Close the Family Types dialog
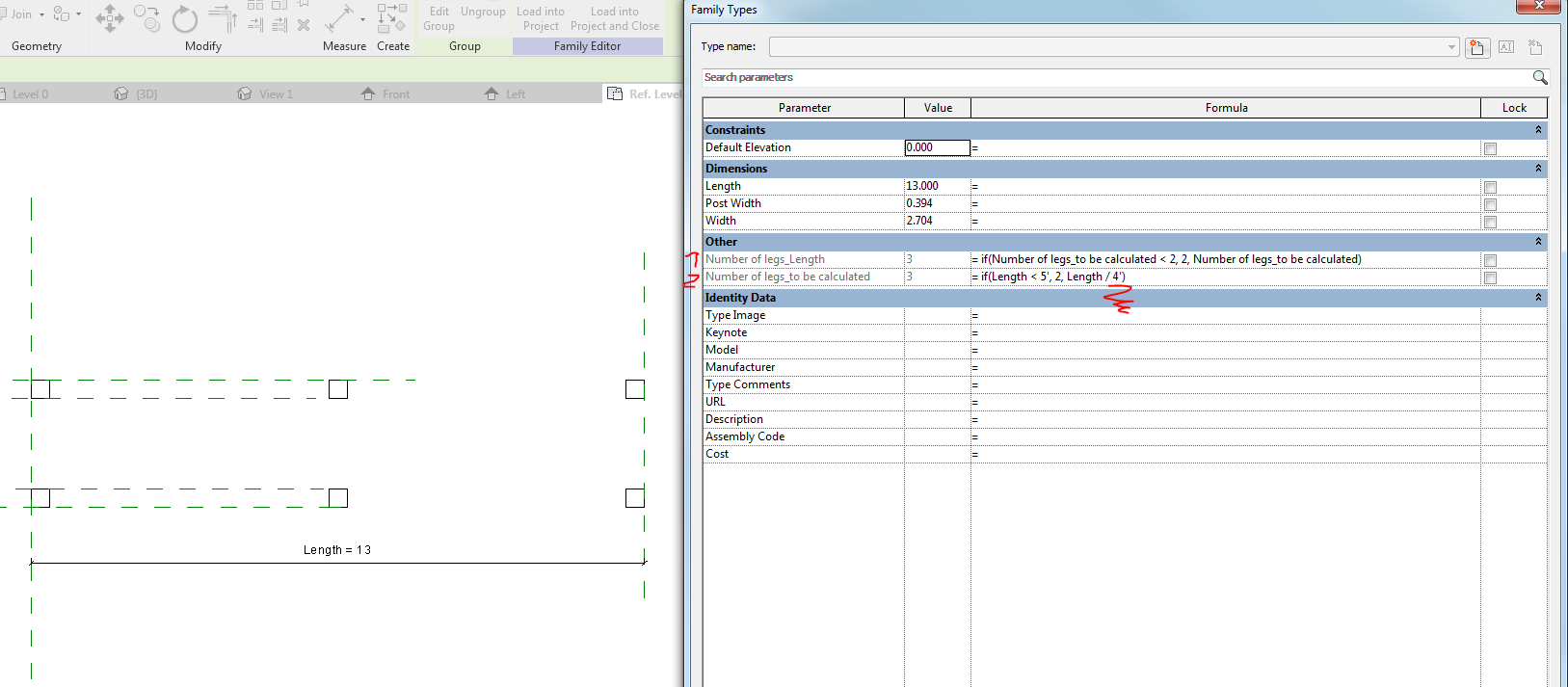The image size is (1568, 687). [x=1539, y=6]
